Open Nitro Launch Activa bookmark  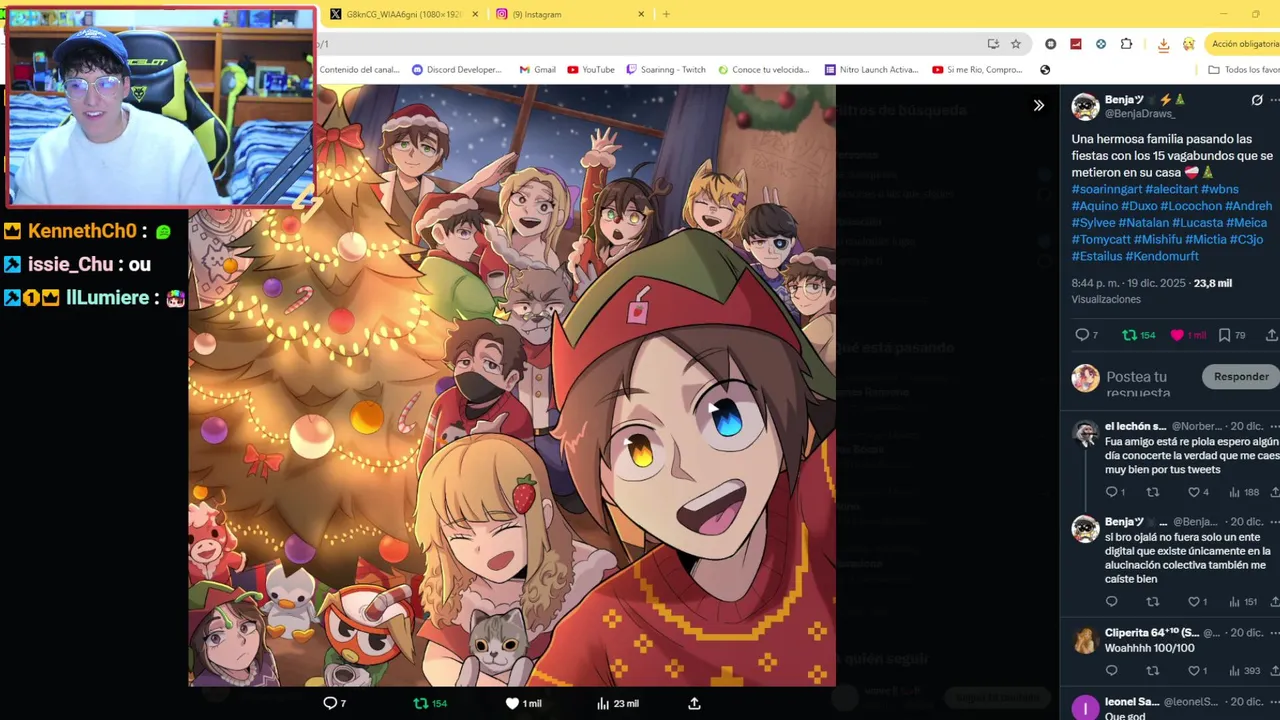pyautogui.click(x=871, y=70)
